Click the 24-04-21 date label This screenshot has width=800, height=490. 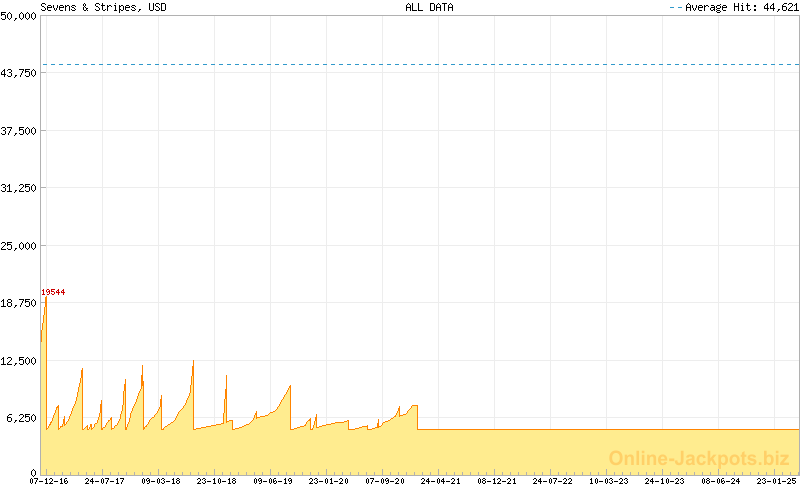coord(440,481)
